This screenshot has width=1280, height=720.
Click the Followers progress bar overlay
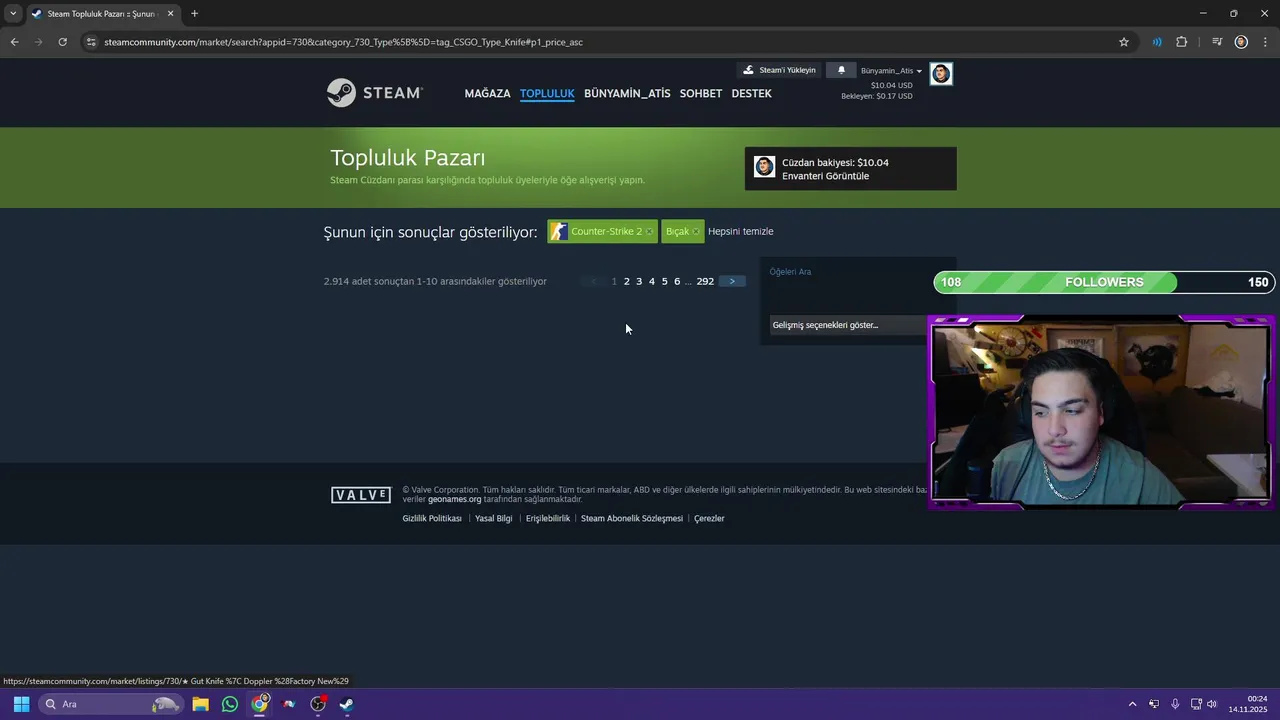click(1104, 282)
